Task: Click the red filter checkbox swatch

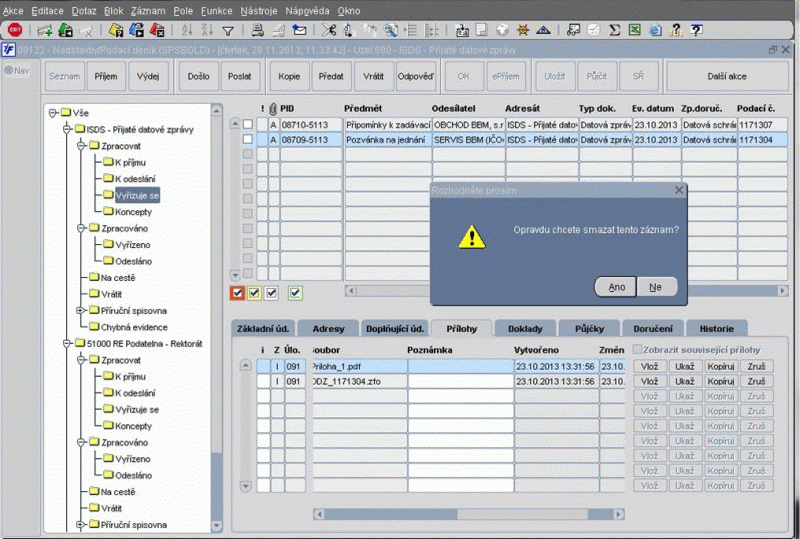Action: [x=237, y=293]
